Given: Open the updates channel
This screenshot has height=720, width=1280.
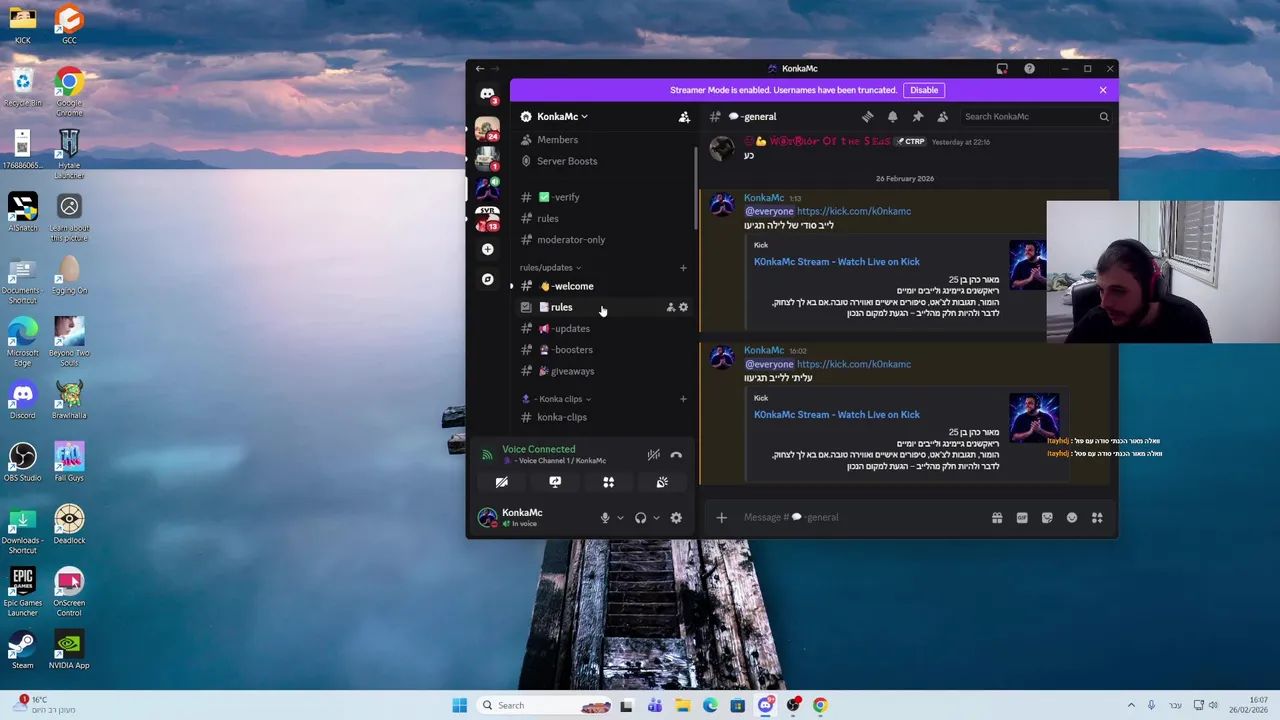Looking at the screenshot, I should (602, 329).
